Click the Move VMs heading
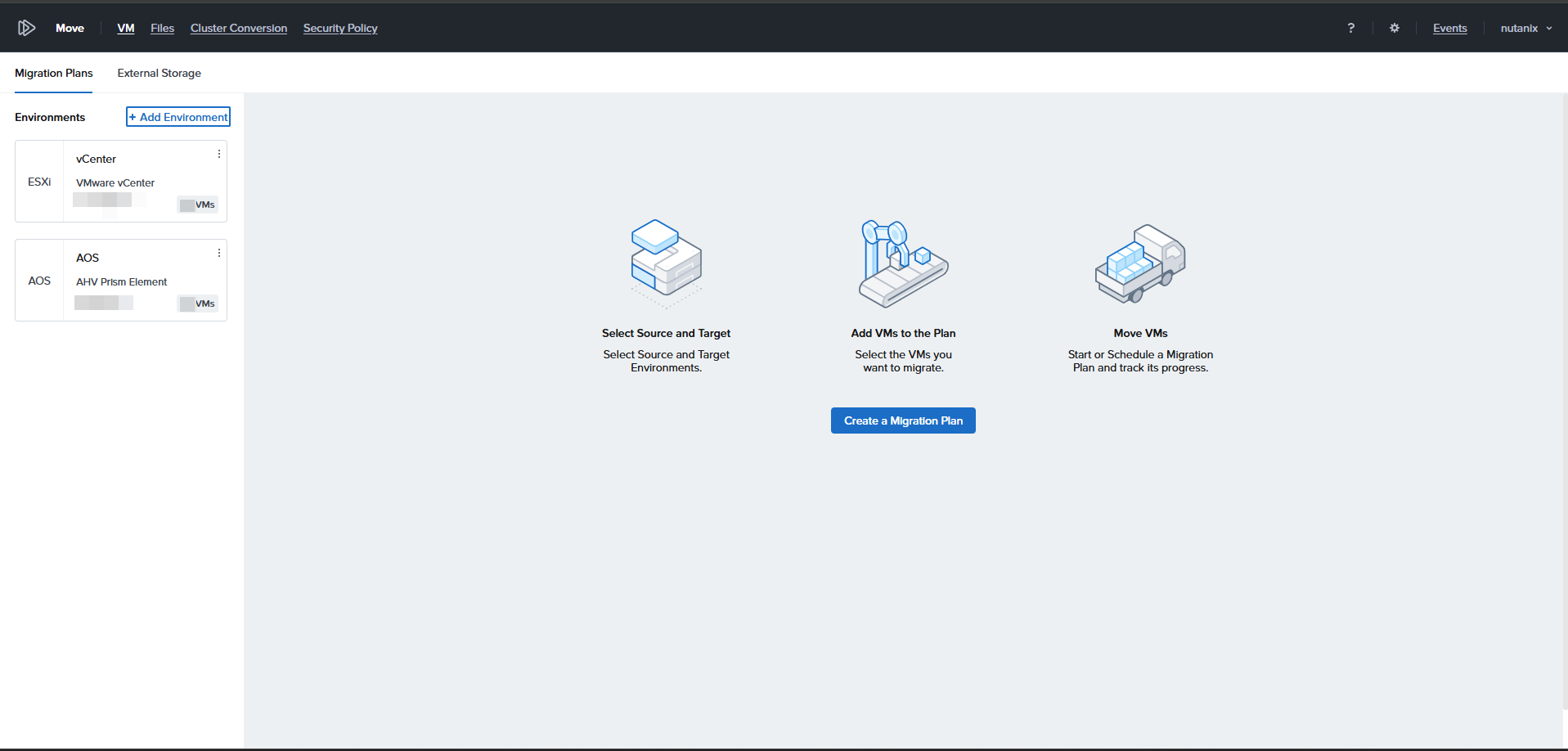Viewport: 1568px width, 751px height. click(1140, 333)
